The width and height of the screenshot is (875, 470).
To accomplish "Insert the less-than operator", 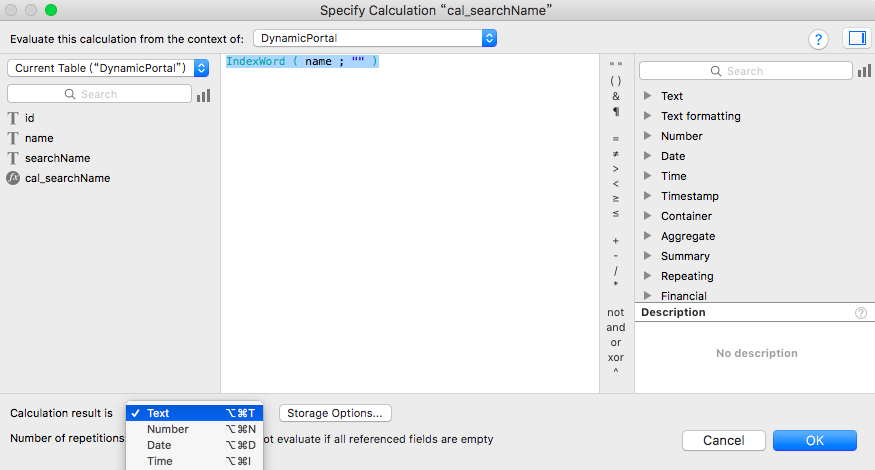I will tap(616, 184).
